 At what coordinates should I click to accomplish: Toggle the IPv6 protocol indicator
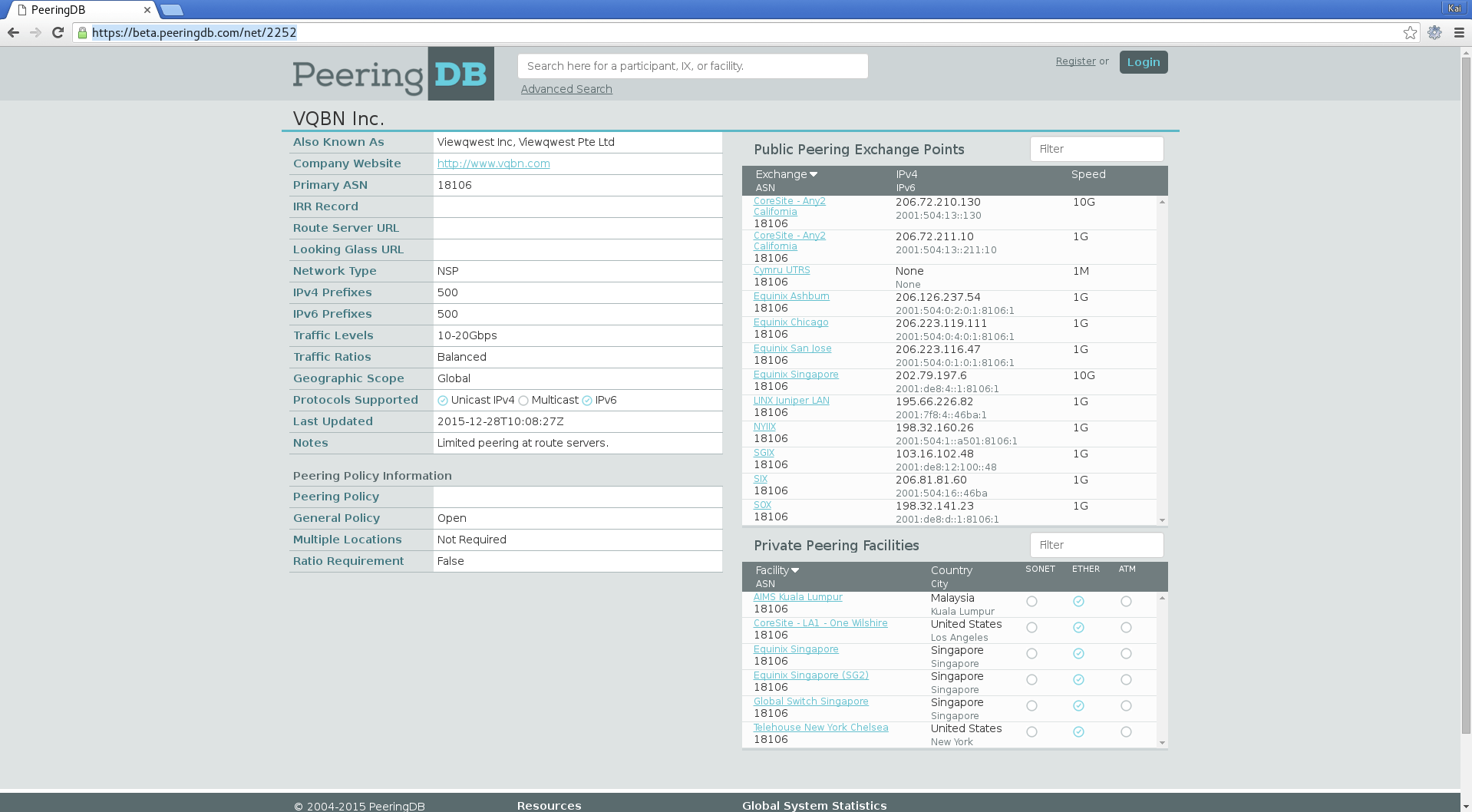coord(587,401)
